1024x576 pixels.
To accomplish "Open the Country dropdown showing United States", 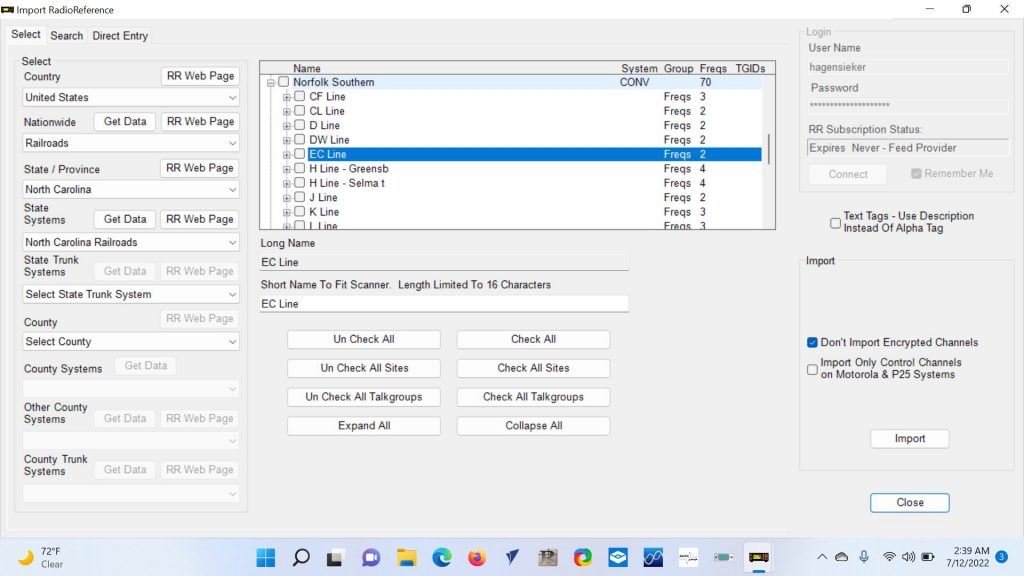I will (131, 98).
